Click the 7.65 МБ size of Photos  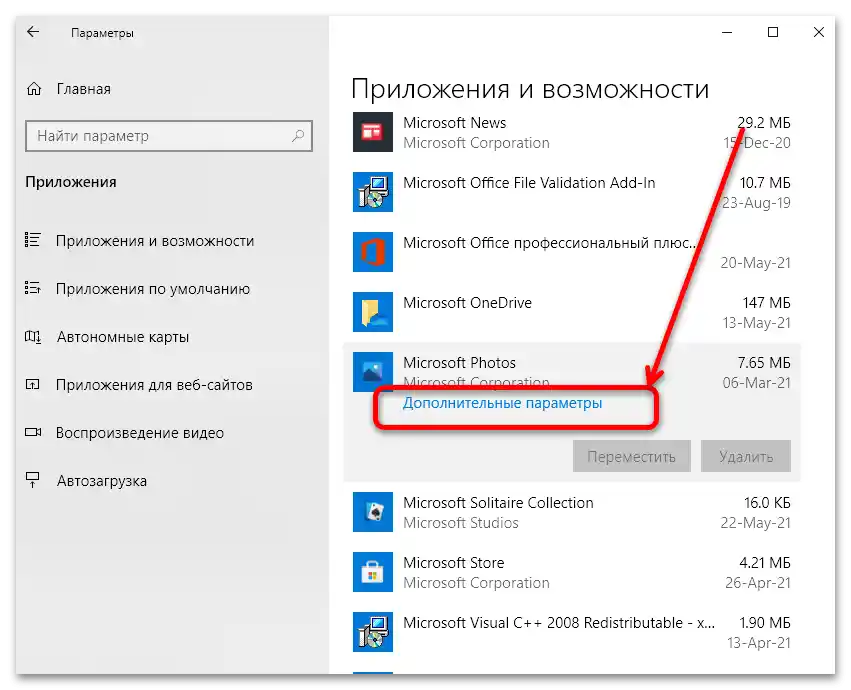click(x=764, y=363)
